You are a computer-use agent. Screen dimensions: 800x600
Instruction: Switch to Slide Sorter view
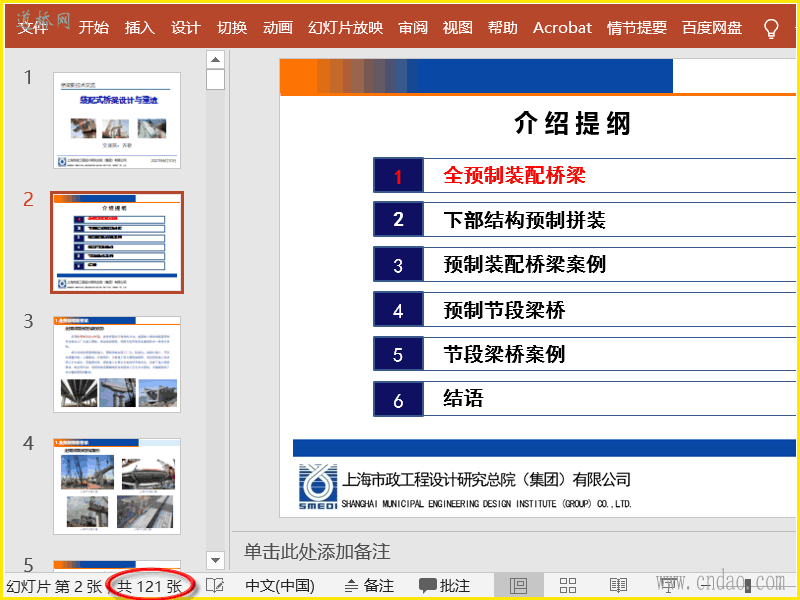point(568,586)
